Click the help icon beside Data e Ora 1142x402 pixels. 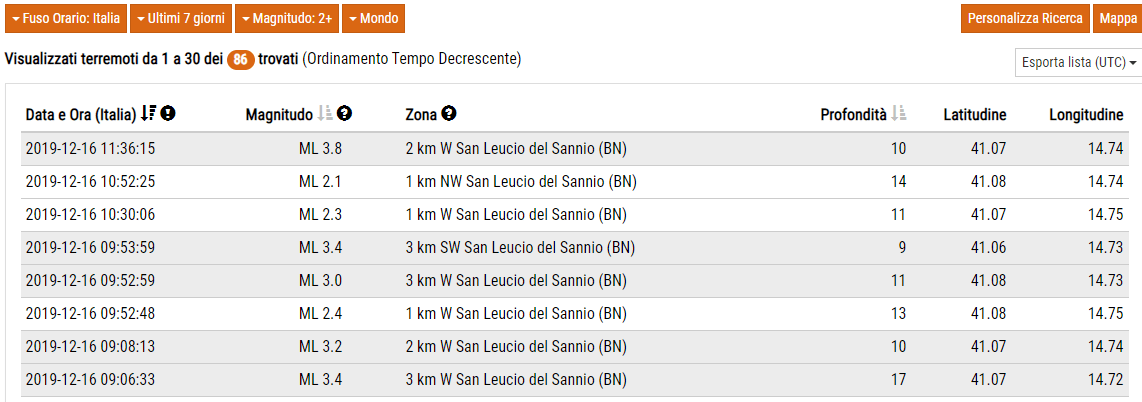coord(168,114)
